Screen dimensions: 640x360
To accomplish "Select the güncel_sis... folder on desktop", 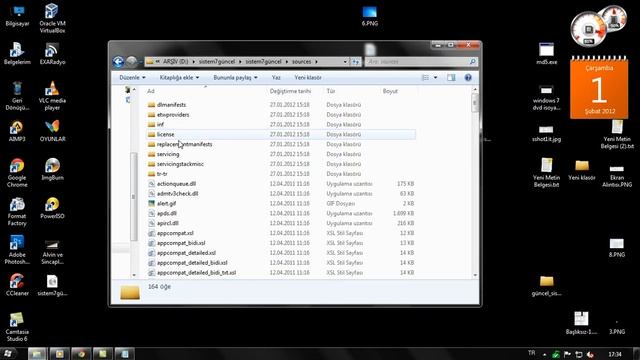I will [546, 286].
